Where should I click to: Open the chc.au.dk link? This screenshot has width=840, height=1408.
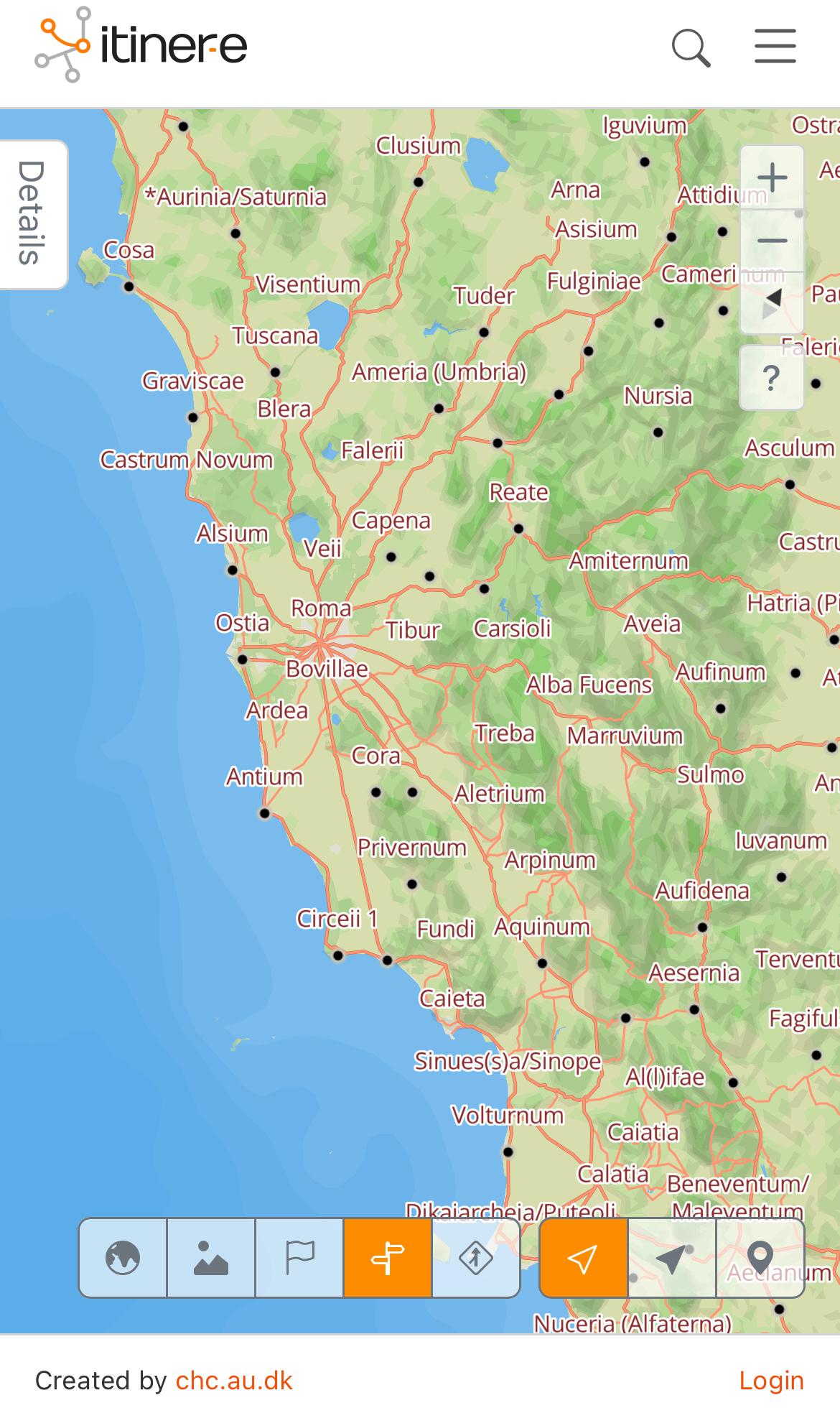234,1380
